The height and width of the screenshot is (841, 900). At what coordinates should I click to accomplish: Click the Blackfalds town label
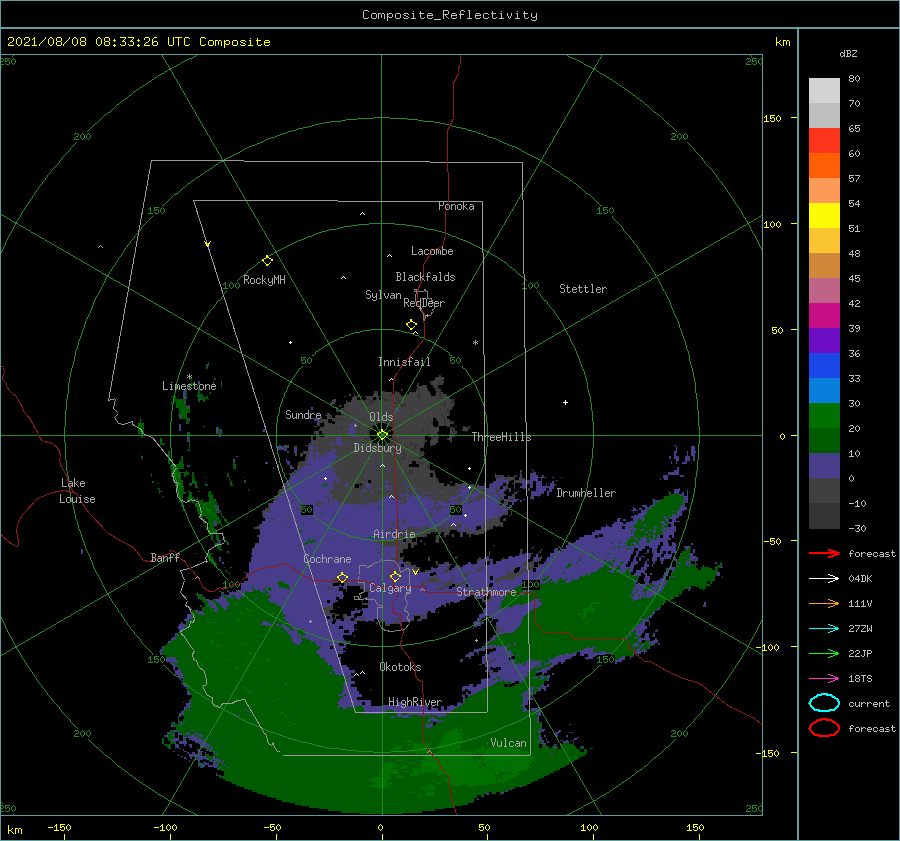425,277
